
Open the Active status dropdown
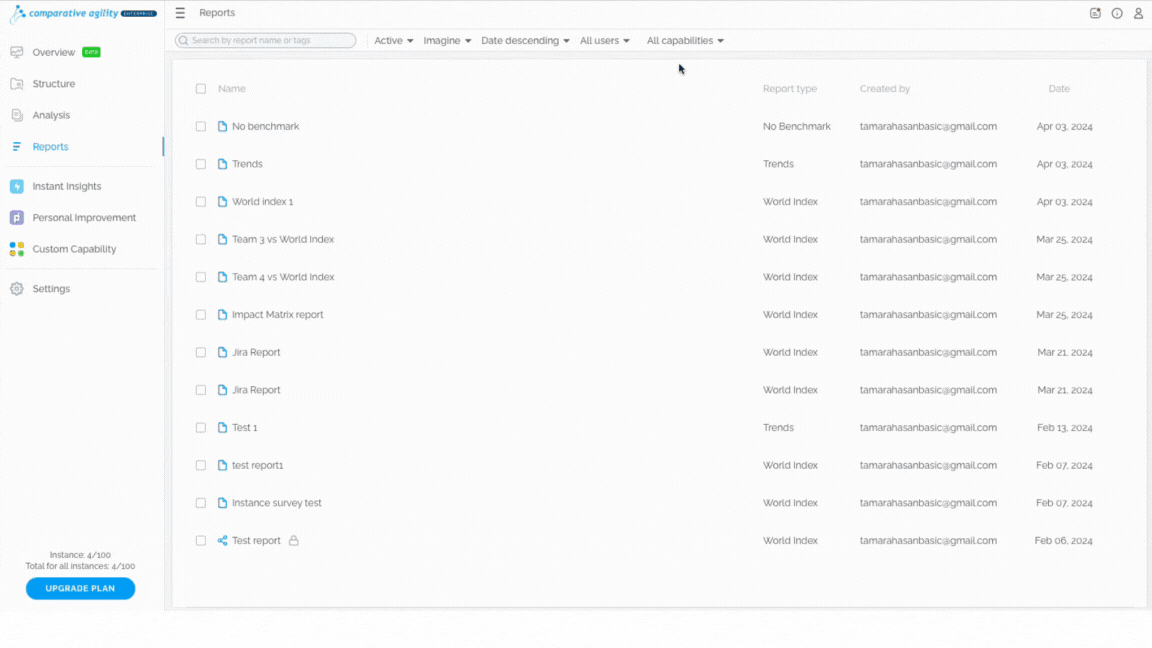point(394,40)
